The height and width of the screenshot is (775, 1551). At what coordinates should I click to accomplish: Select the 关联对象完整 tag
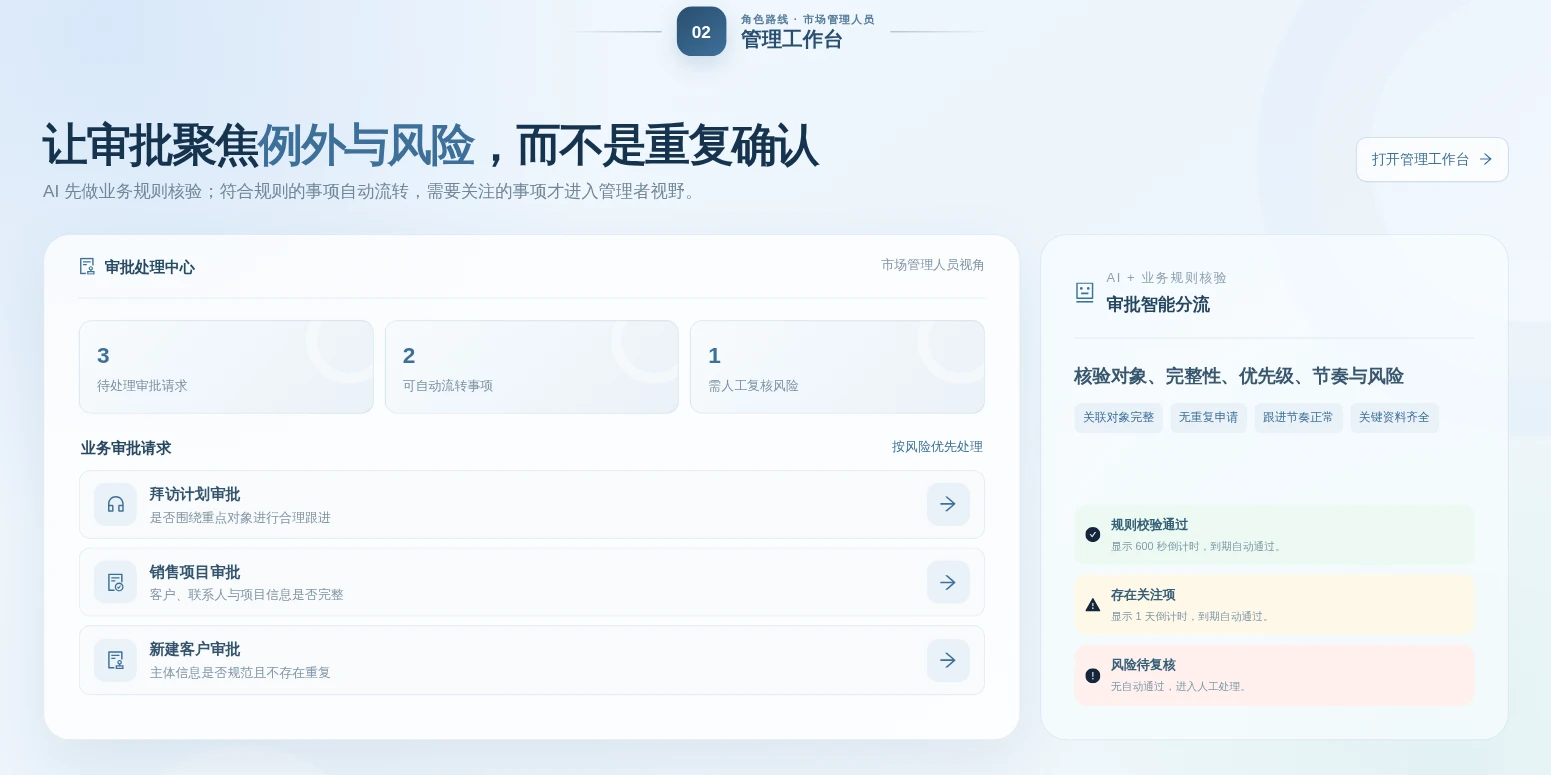click(x=1118, y=418)
